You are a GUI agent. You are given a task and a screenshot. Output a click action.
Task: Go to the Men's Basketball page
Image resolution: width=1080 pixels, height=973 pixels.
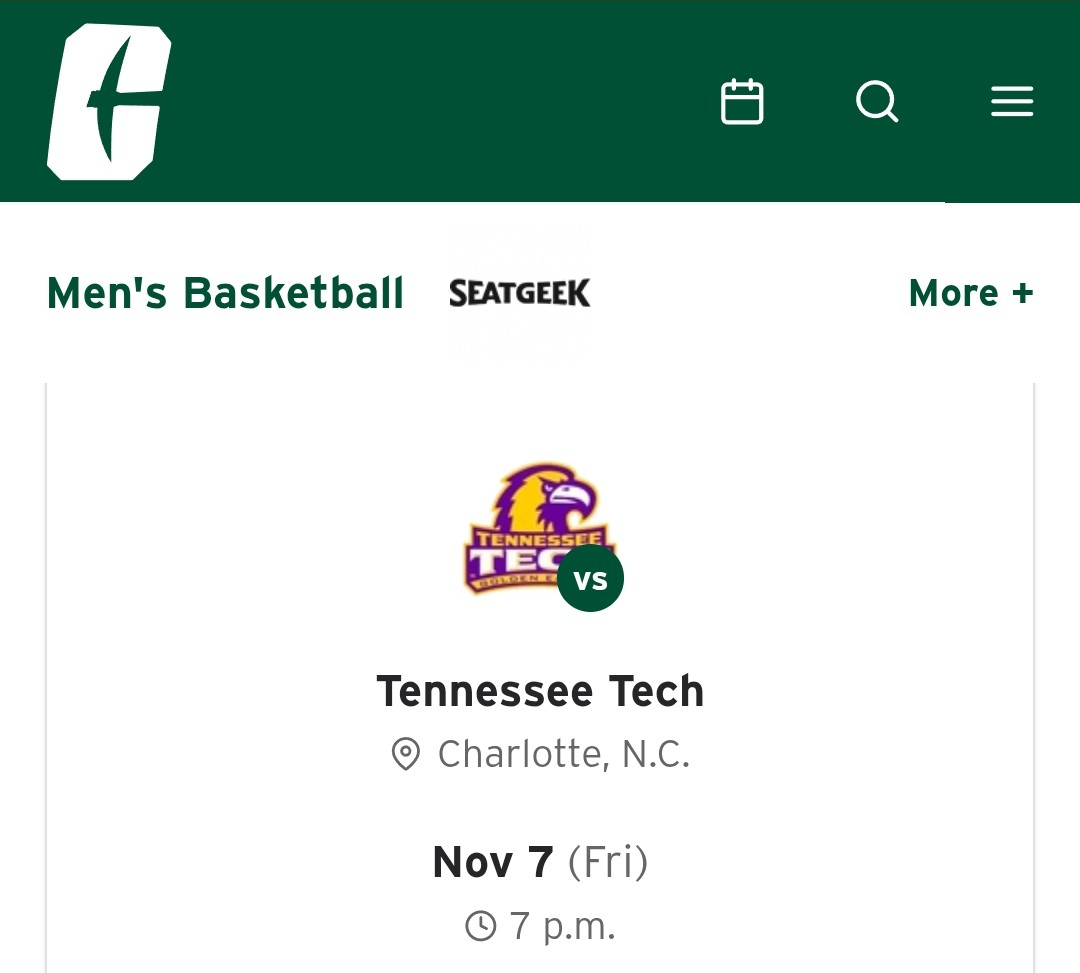225,293
